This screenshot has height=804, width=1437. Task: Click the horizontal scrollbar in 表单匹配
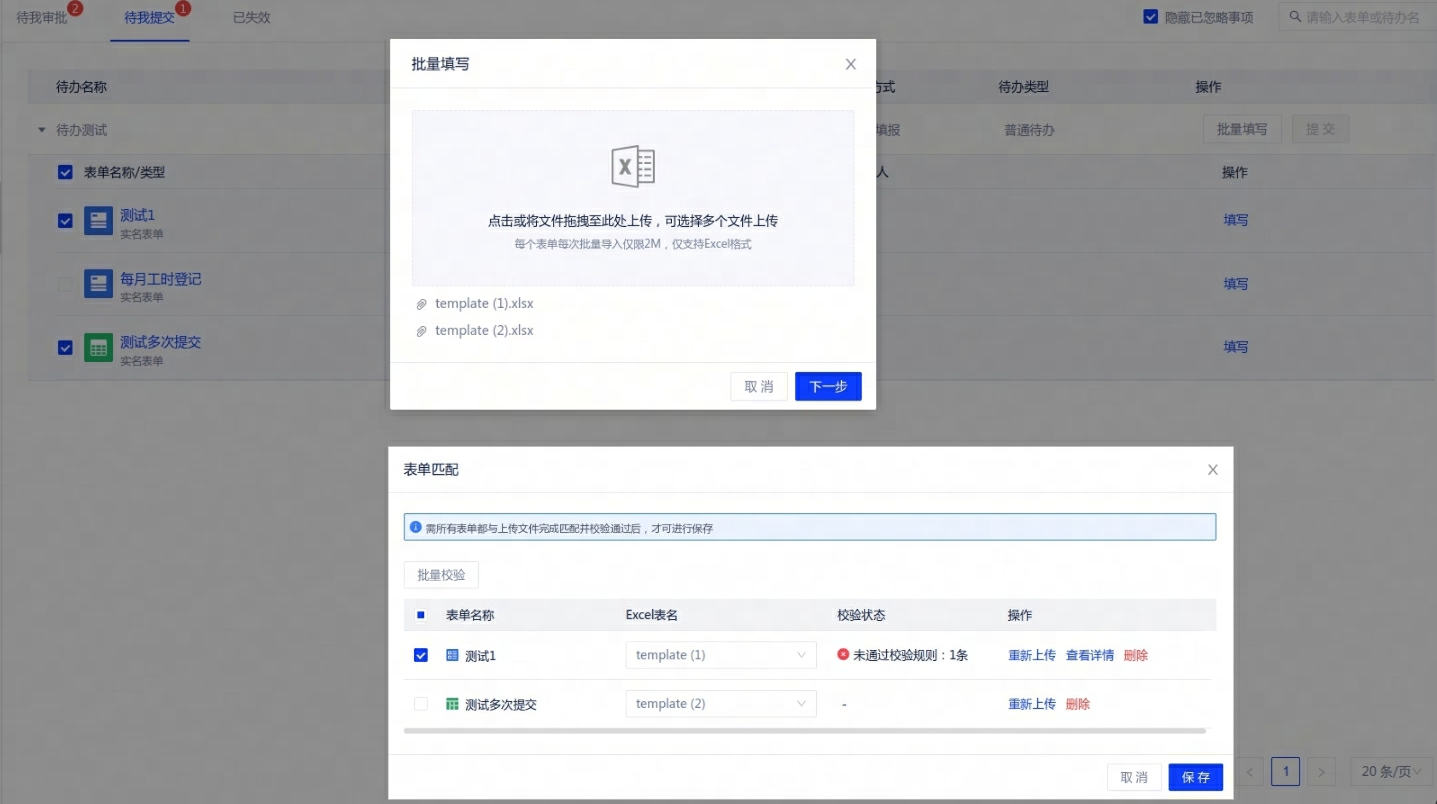pyautogui.click(x=804, y=731)
